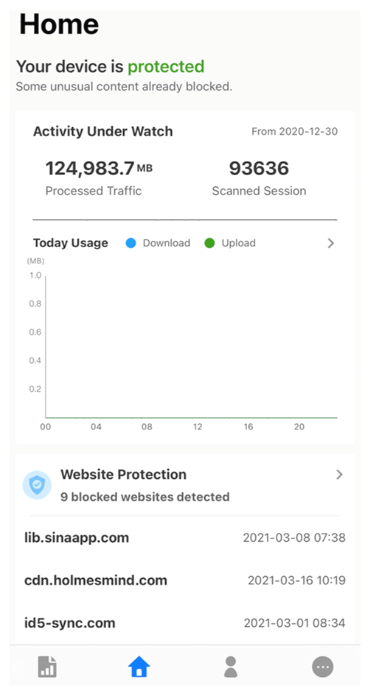Open blocked site id5-sync.com entry

point(185,623)
